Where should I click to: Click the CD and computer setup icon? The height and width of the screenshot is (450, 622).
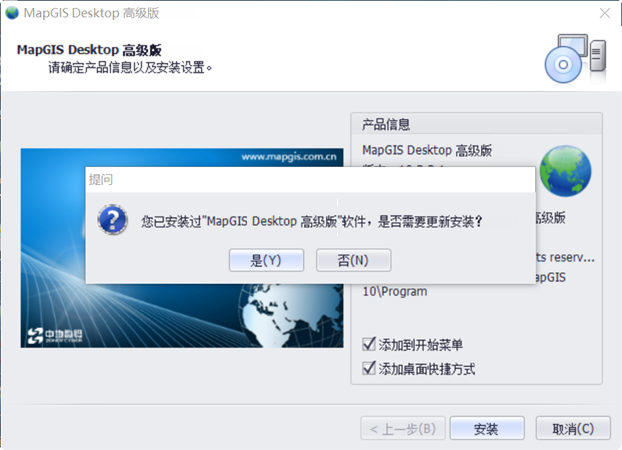(x=576, y=59)
